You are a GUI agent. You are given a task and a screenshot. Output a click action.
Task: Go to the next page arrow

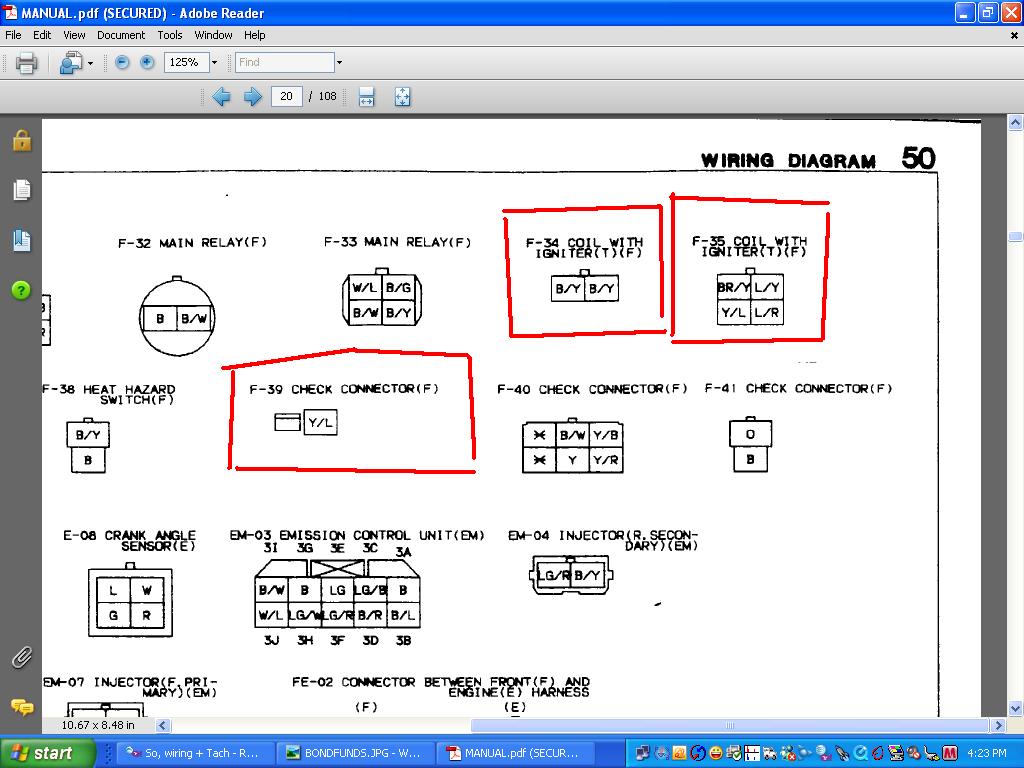click(x=253, y=97)
